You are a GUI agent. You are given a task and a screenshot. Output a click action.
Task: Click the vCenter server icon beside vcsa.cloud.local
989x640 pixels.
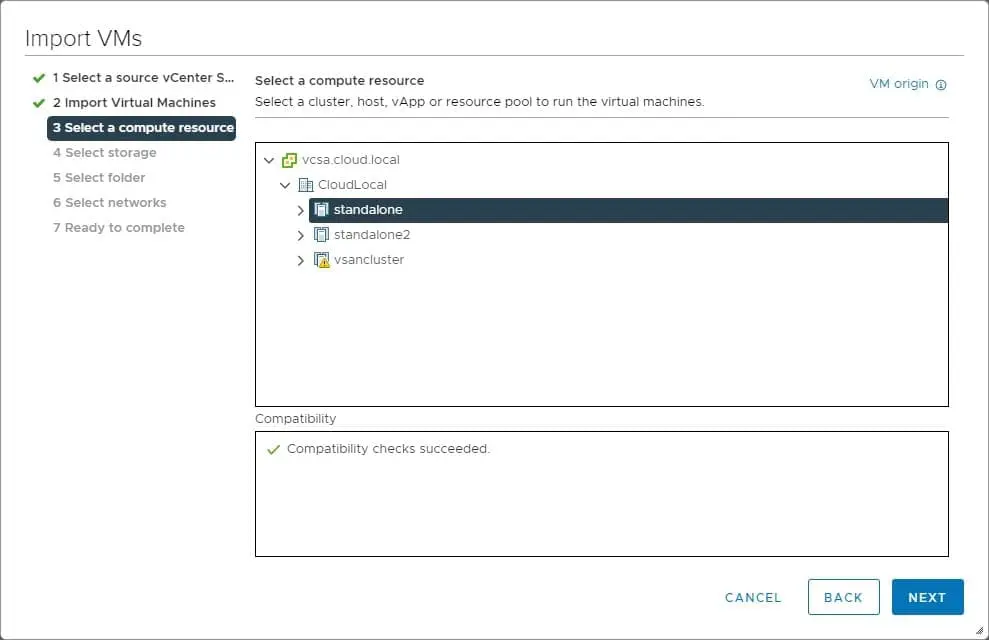pos(290,160)
